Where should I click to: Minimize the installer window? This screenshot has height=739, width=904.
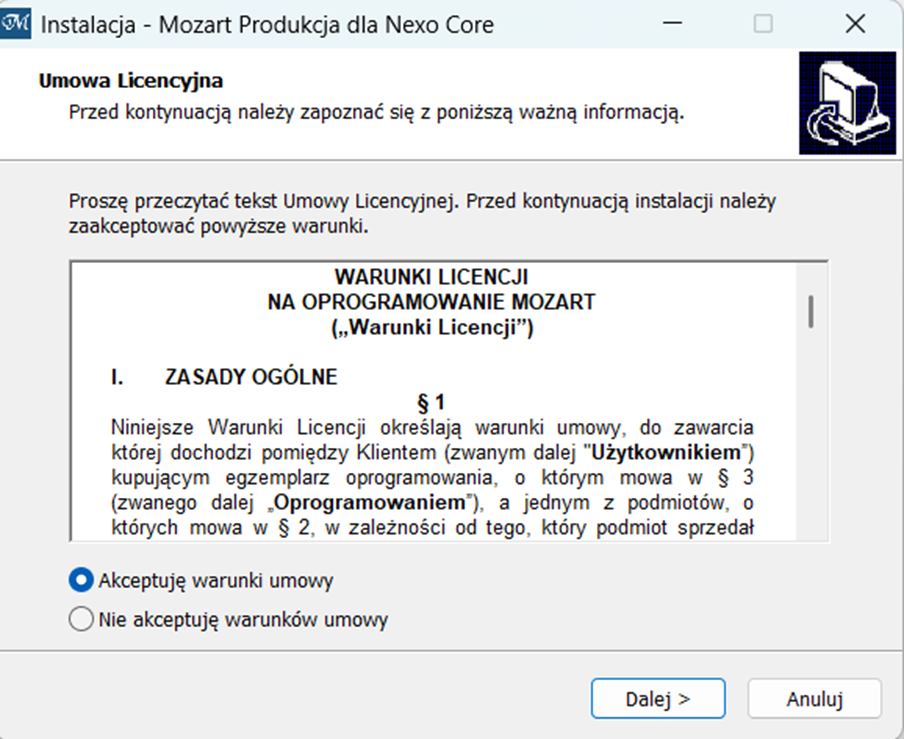coord(672,24)
